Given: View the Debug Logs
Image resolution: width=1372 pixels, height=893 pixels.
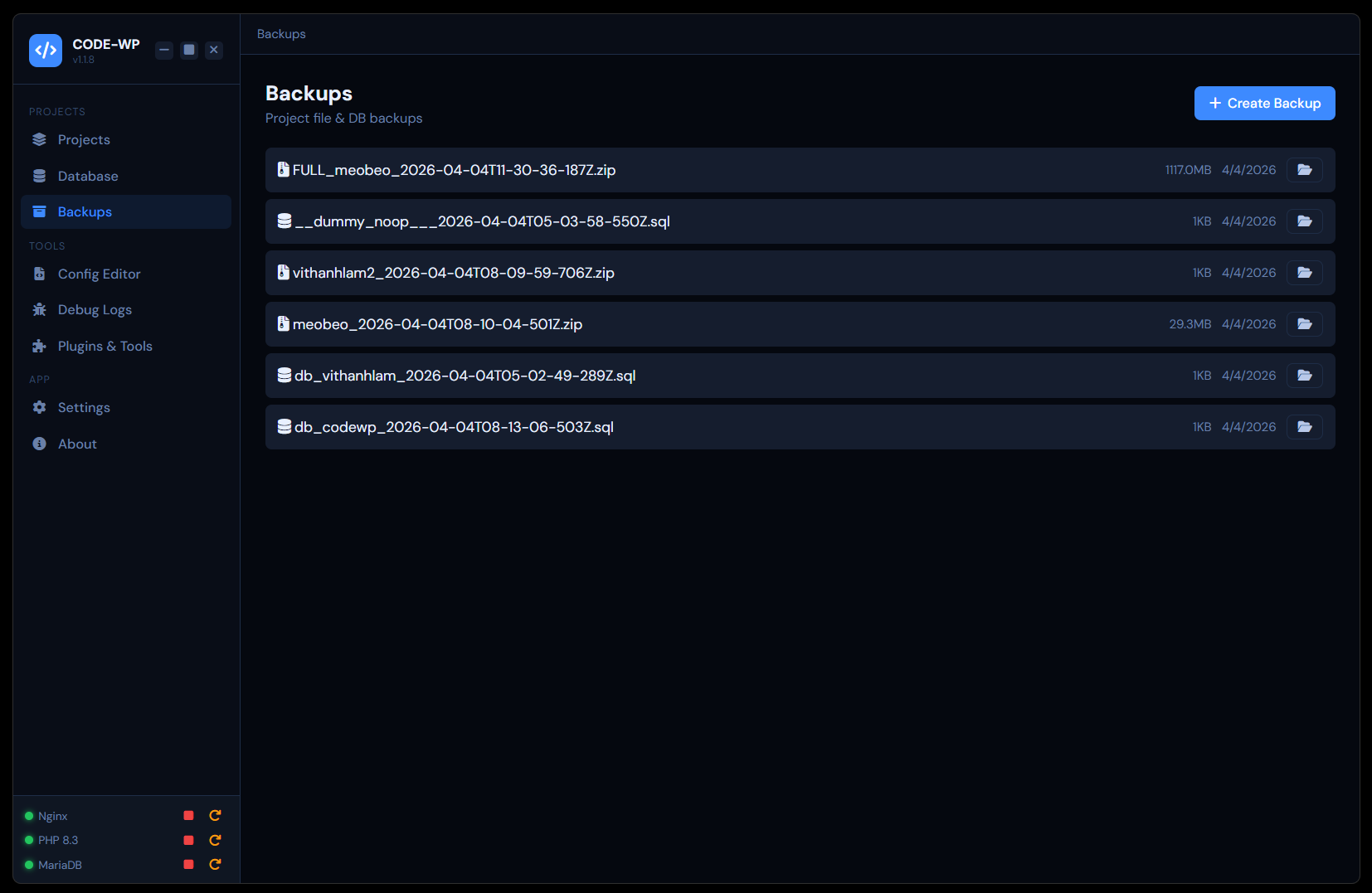Looking at the screenshot, I should click(x=95, y=310).
